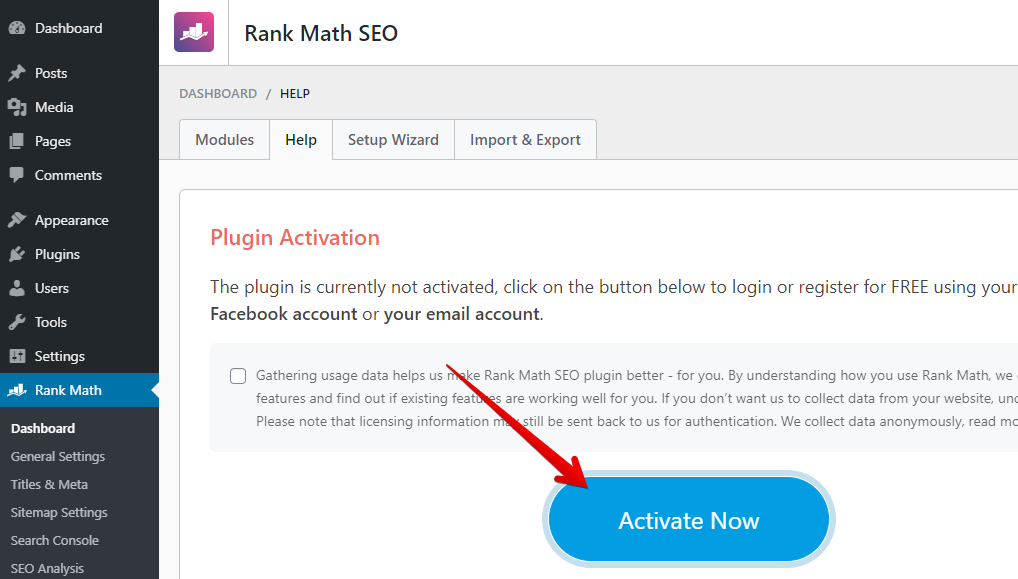Image resolution: width=1018 pixels, height=579 pixels.
Task: Click the Appearance paintbrush icon
Action: tap(17, 220)
